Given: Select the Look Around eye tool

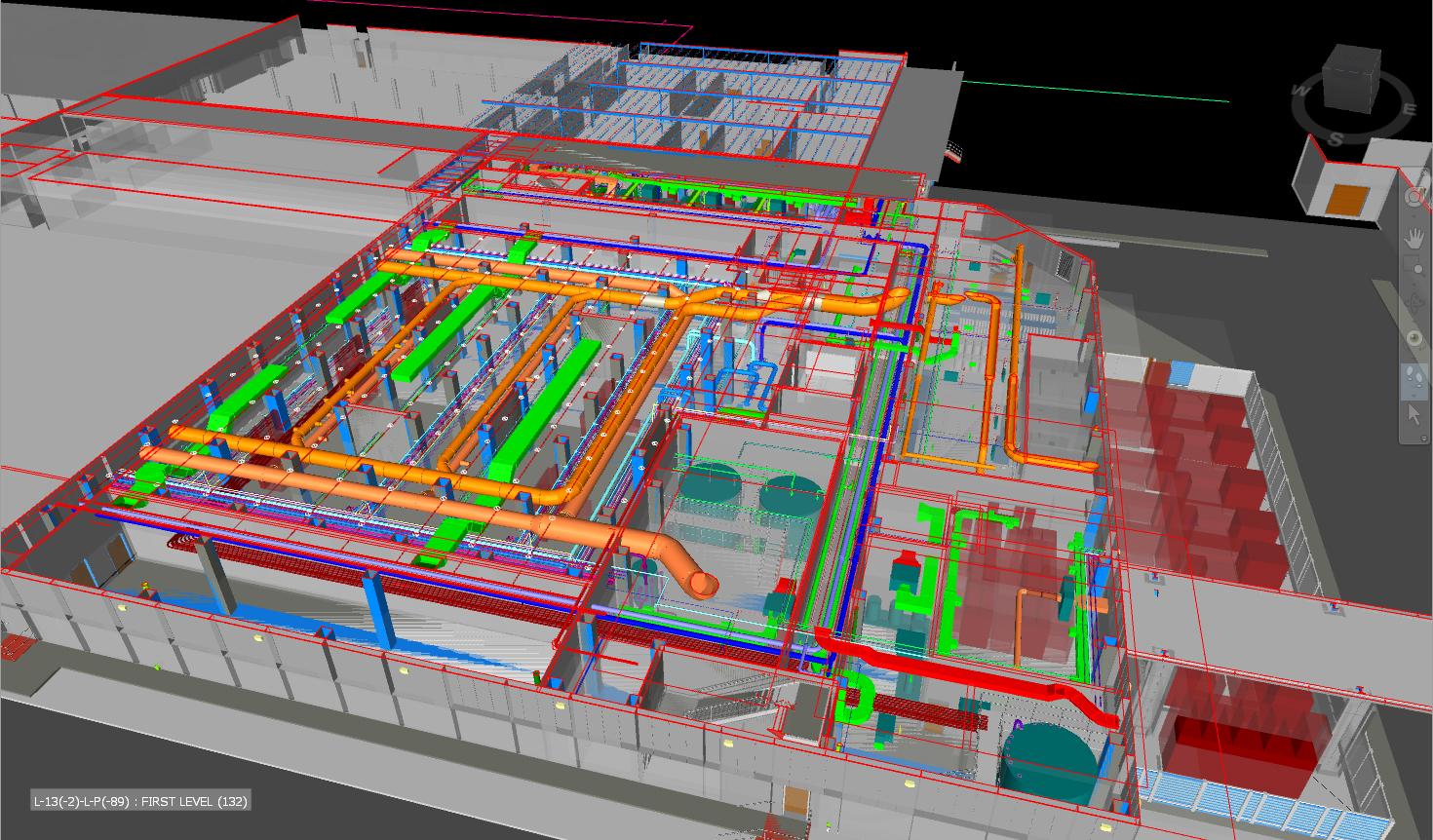Looking at the screenshot, I should point(1414,338).
